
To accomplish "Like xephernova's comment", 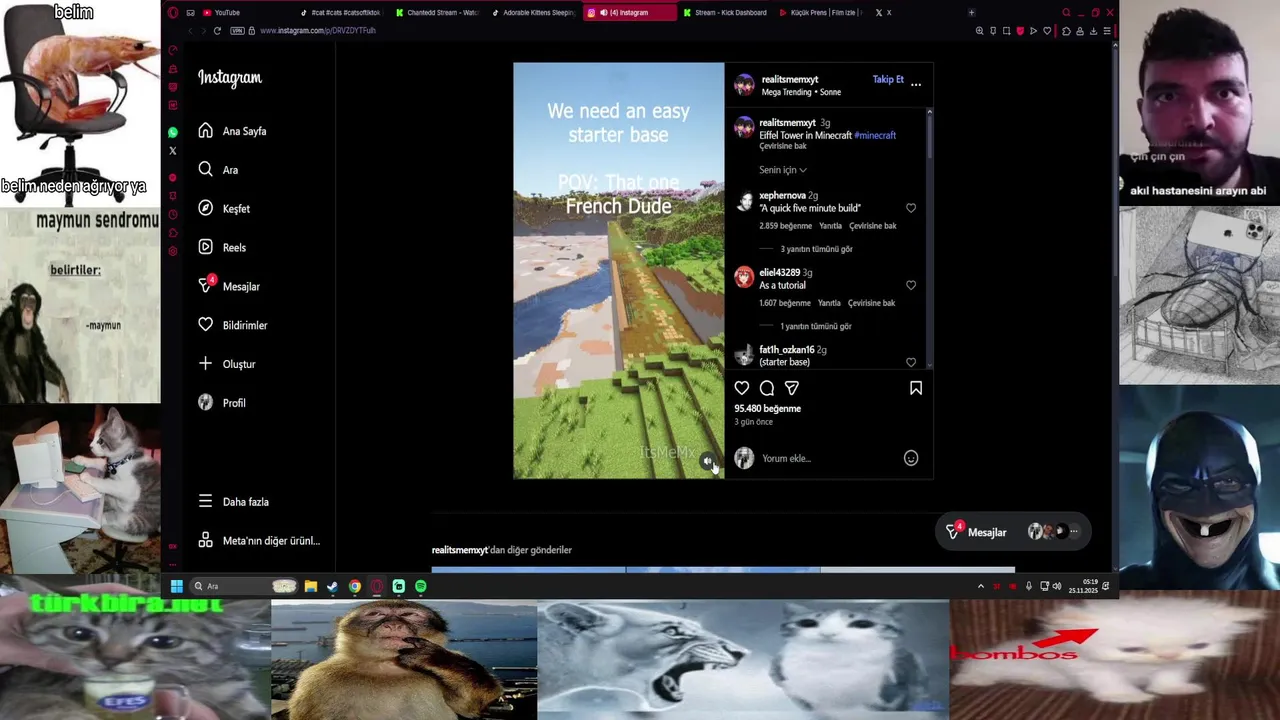I will [911, 208].
